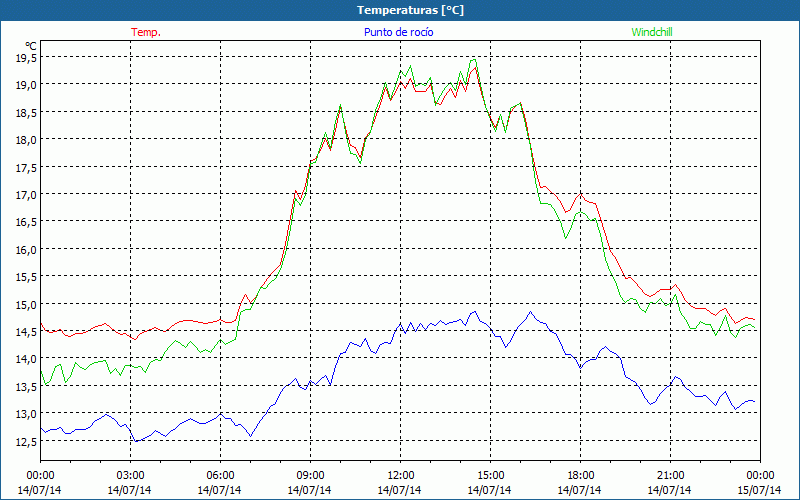800x500 pixels.
Task: Click the 03:00 time axis label
Action: [130, 476]
